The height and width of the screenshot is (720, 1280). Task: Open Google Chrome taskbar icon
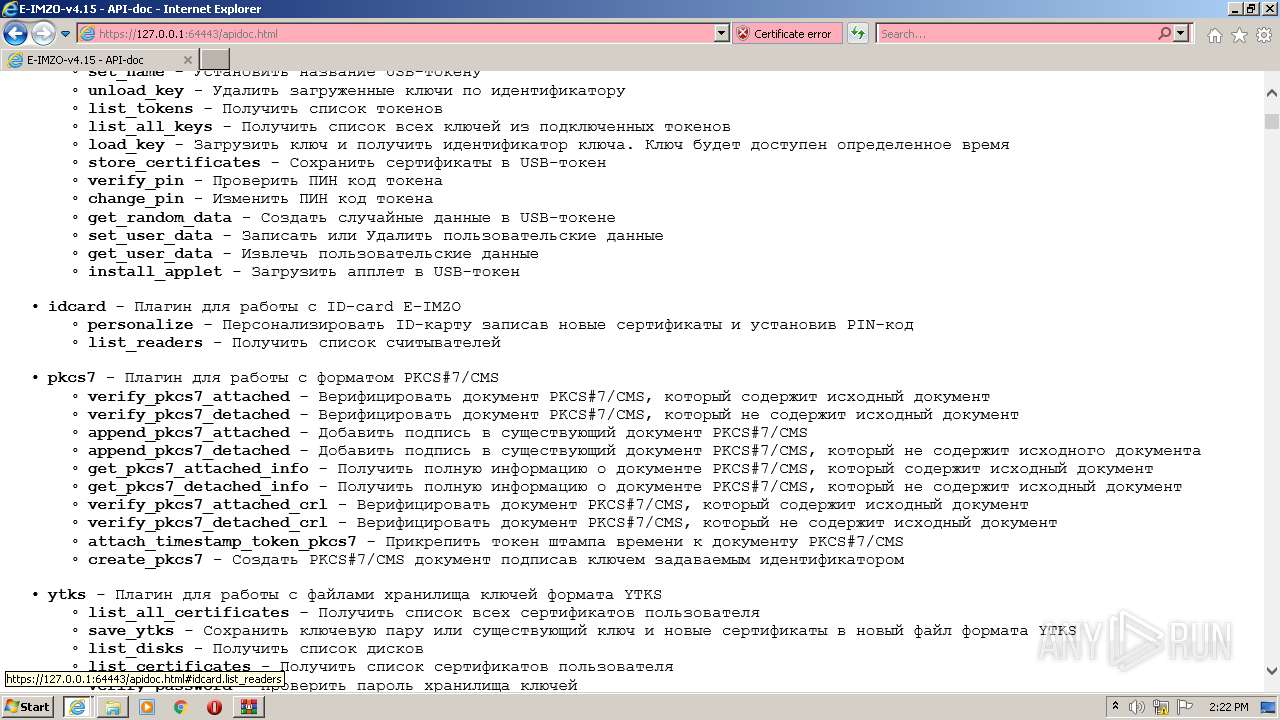[181, 707]
